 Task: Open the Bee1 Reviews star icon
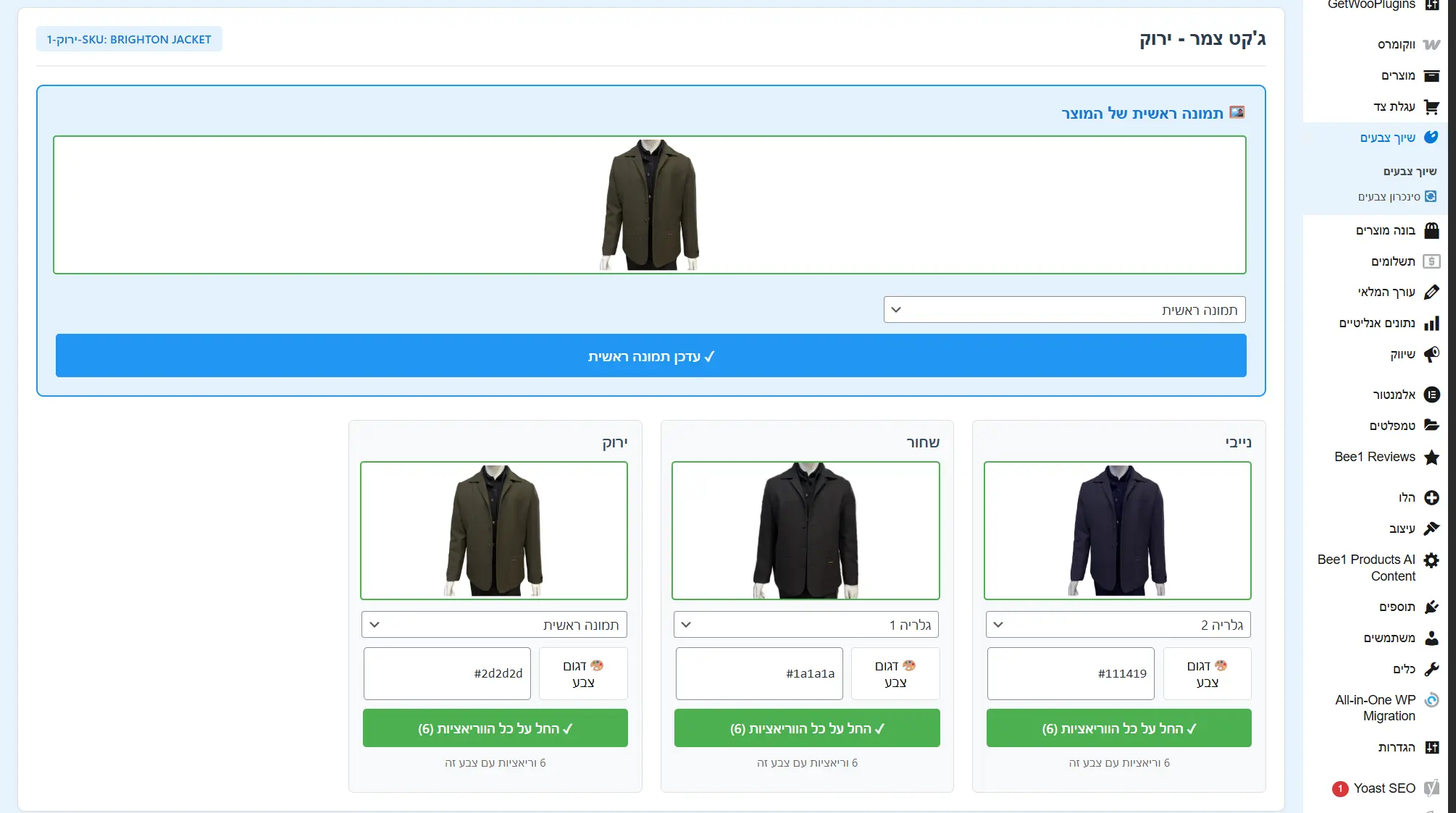[x=1431, y=457]
